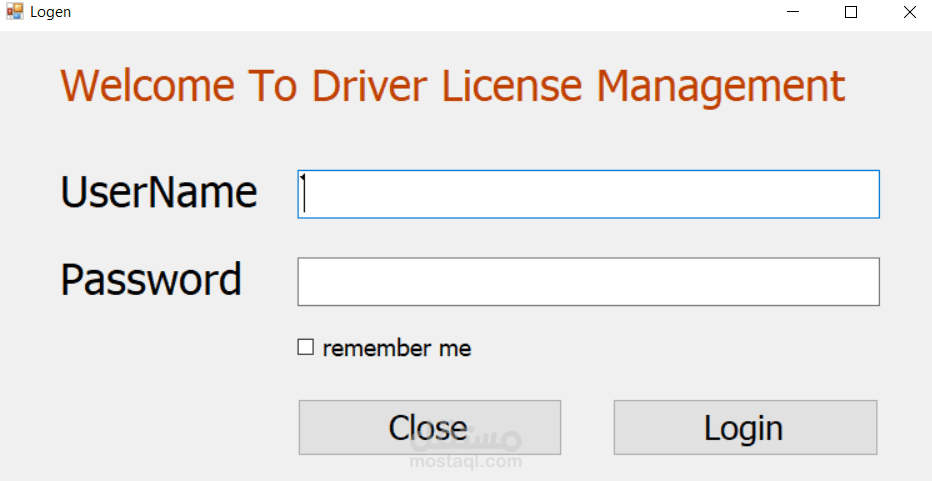Focus the UserName text field
Image resolution: width=932 pixels, height=481 pixels.
(x=588, y=194)
